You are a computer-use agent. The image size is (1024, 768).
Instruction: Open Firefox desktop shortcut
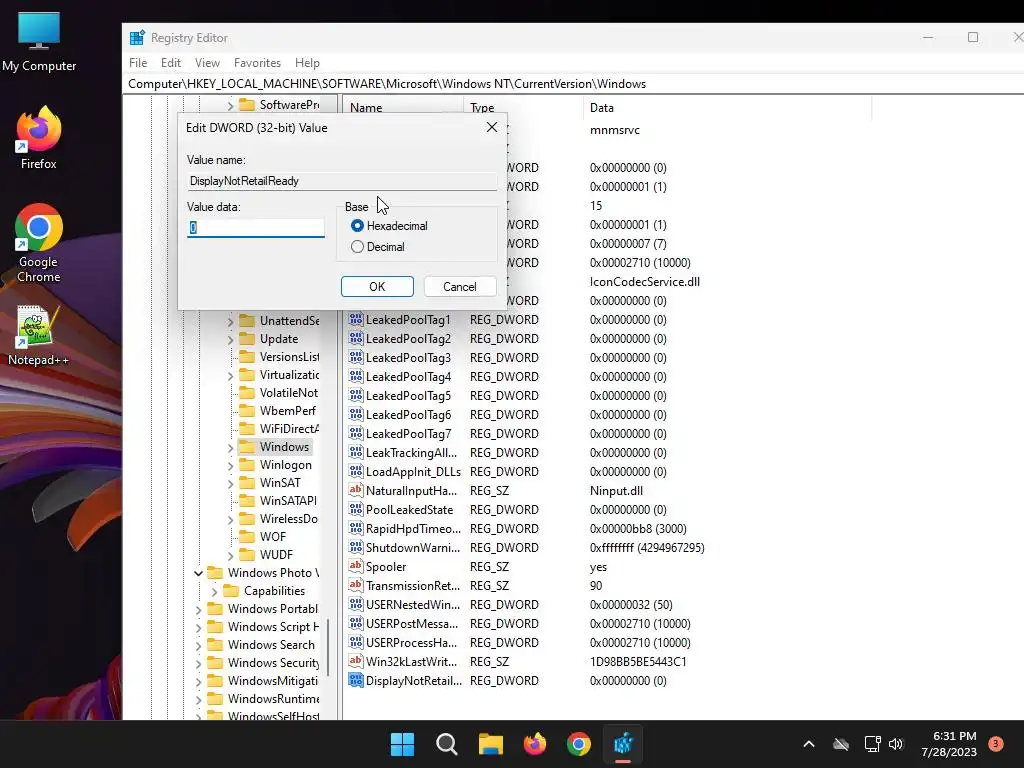pyautogui.click(x=39, y=137)
